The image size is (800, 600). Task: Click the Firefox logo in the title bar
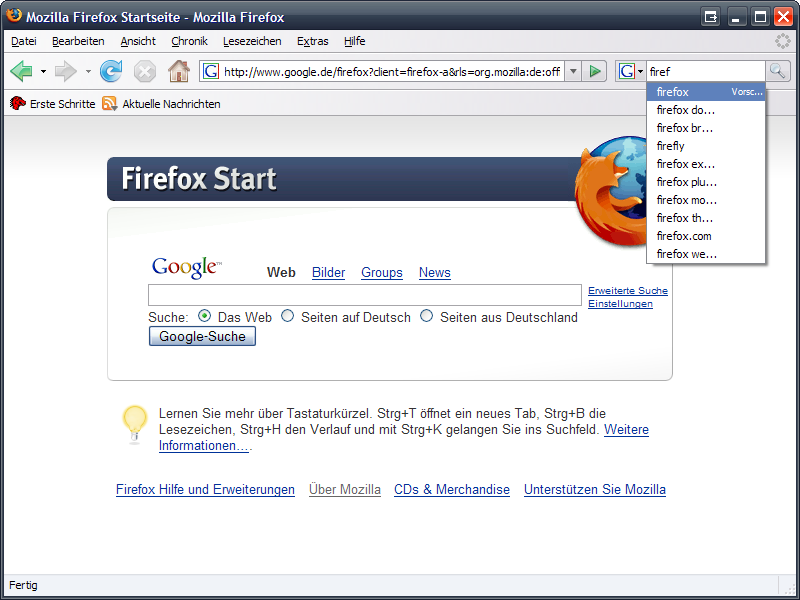coord(14,15)
